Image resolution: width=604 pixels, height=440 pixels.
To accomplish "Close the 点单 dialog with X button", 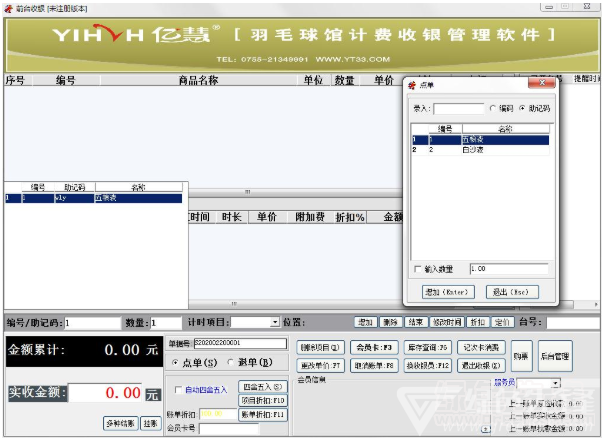I will click(x=542, y=83).
